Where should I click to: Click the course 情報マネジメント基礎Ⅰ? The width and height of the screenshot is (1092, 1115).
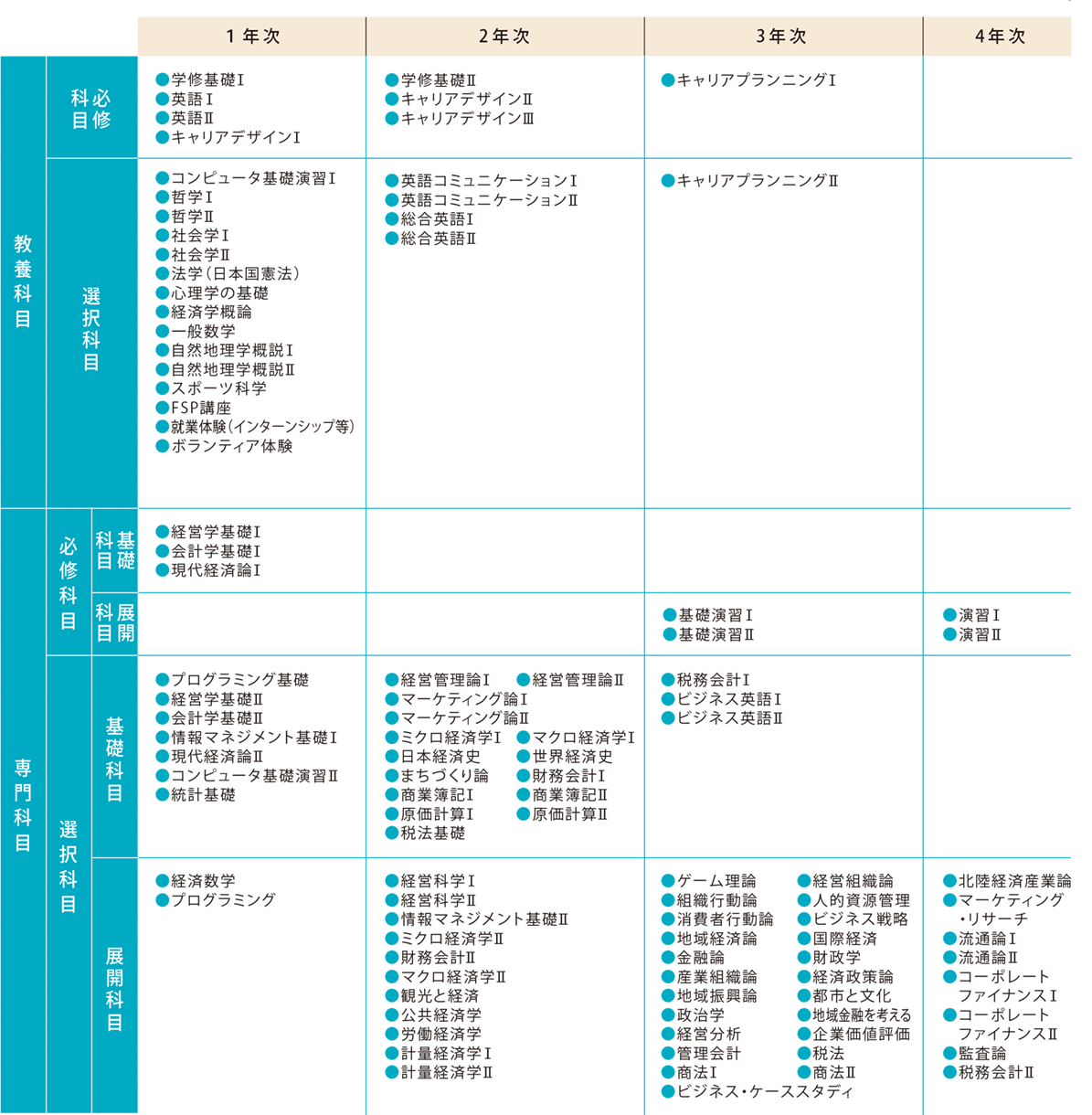[x=247, y=738]
